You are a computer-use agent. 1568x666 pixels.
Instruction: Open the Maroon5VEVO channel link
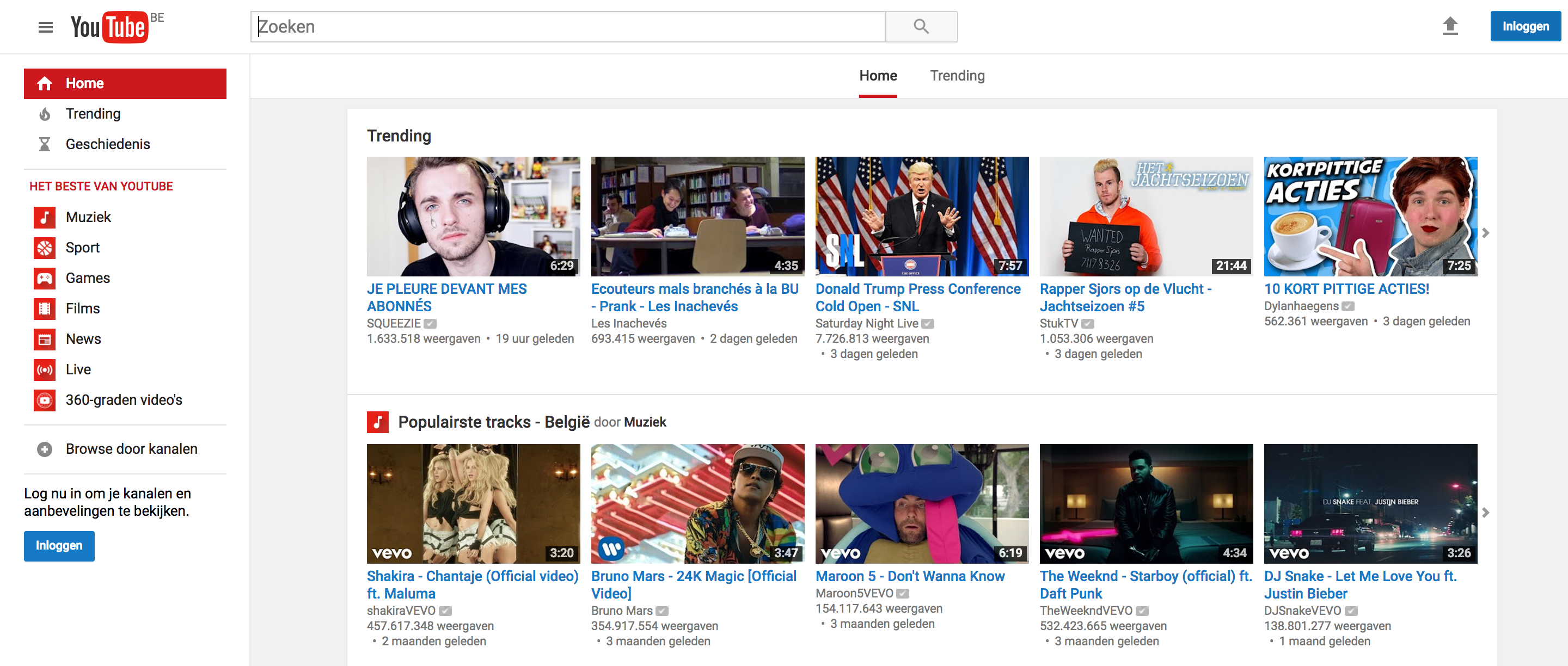click(x=854, y=594)
